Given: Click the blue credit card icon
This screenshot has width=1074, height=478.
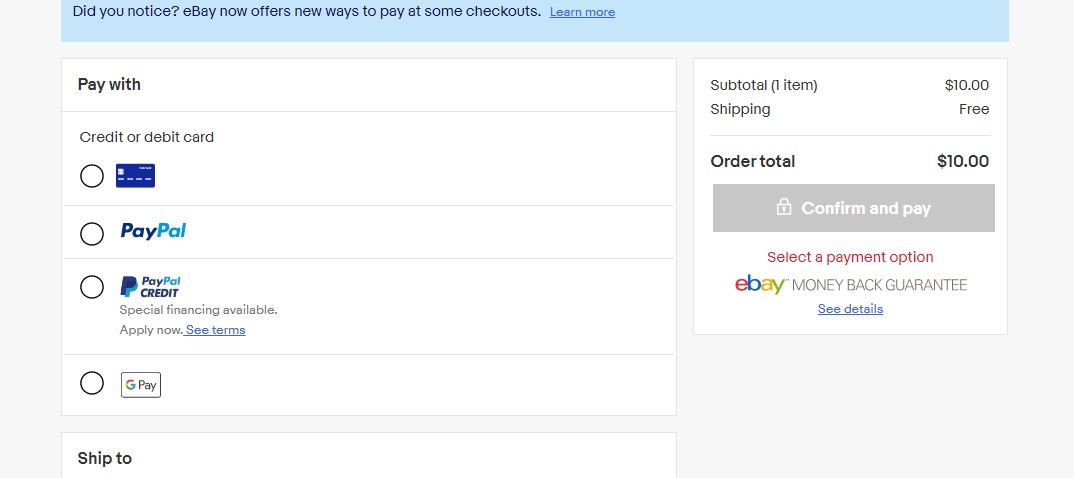Looking at the screenshot, I should tap(135, 176).
